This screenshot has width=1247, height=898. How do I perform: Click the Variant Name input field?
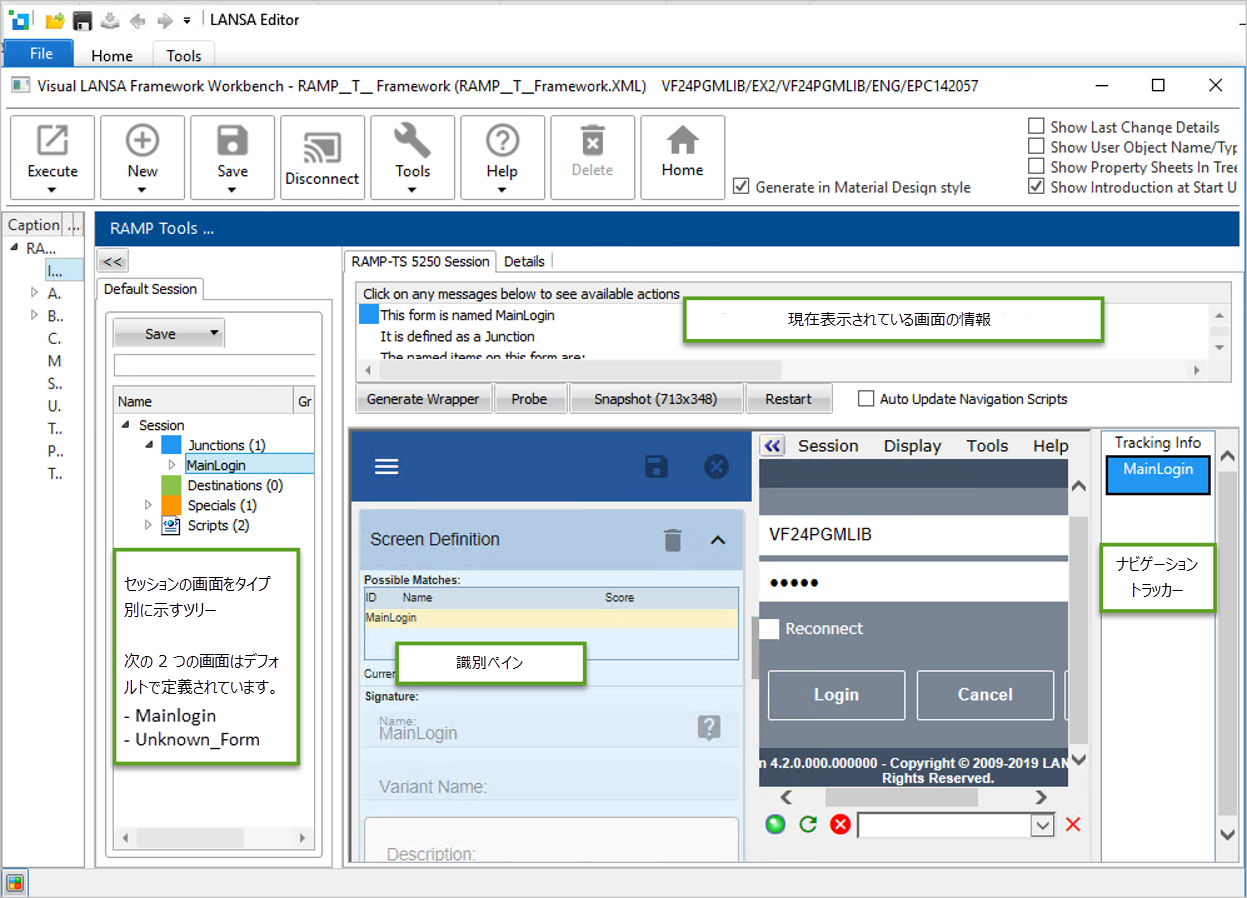click(x=550, y=787)
